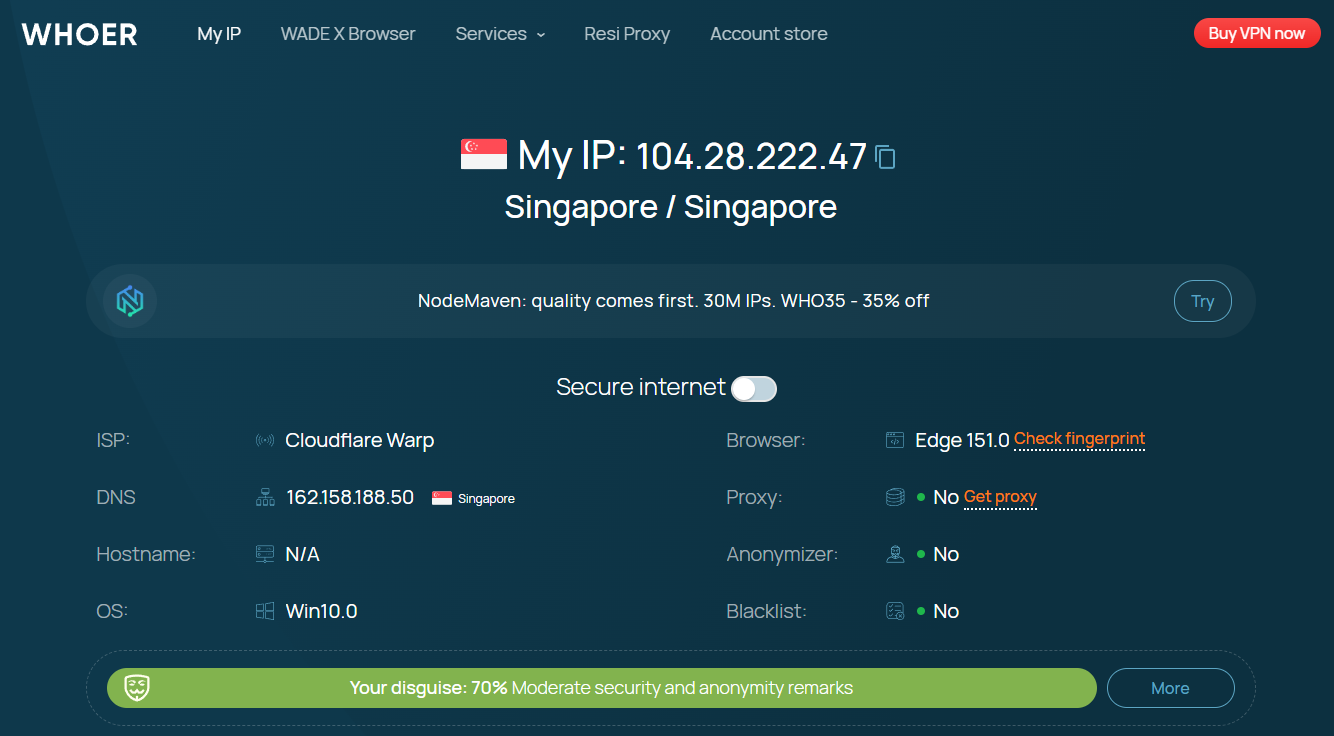Click the Browser window icon
Viewport: 1334px width, 736px height.
(x=895, y=440)
